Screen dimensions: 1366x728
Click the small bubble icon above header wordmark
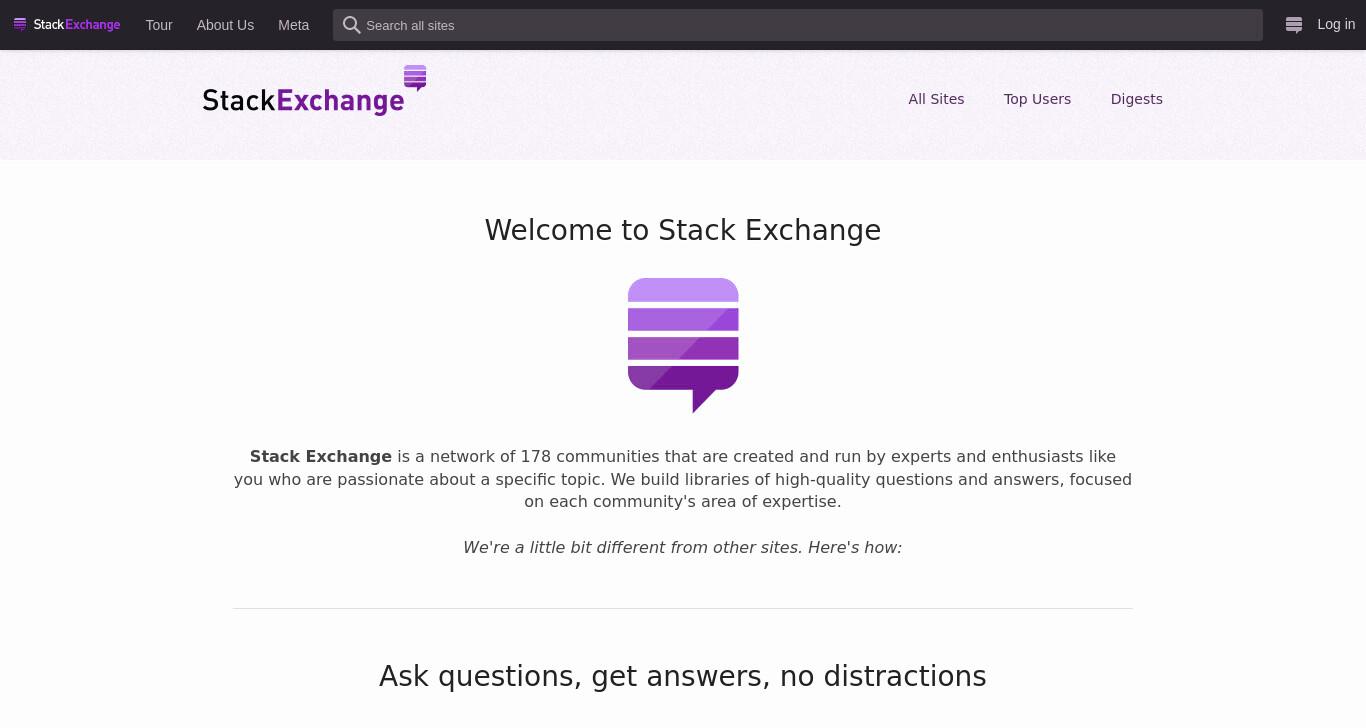tap(415, 77)
